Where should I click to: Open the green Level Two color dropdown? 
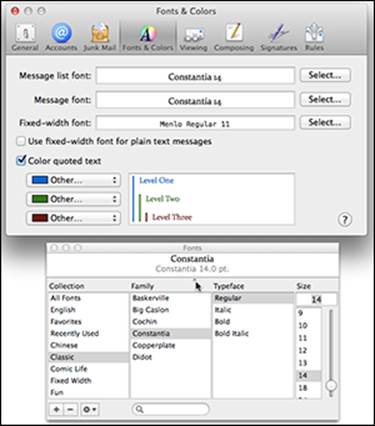pos(73,199)
